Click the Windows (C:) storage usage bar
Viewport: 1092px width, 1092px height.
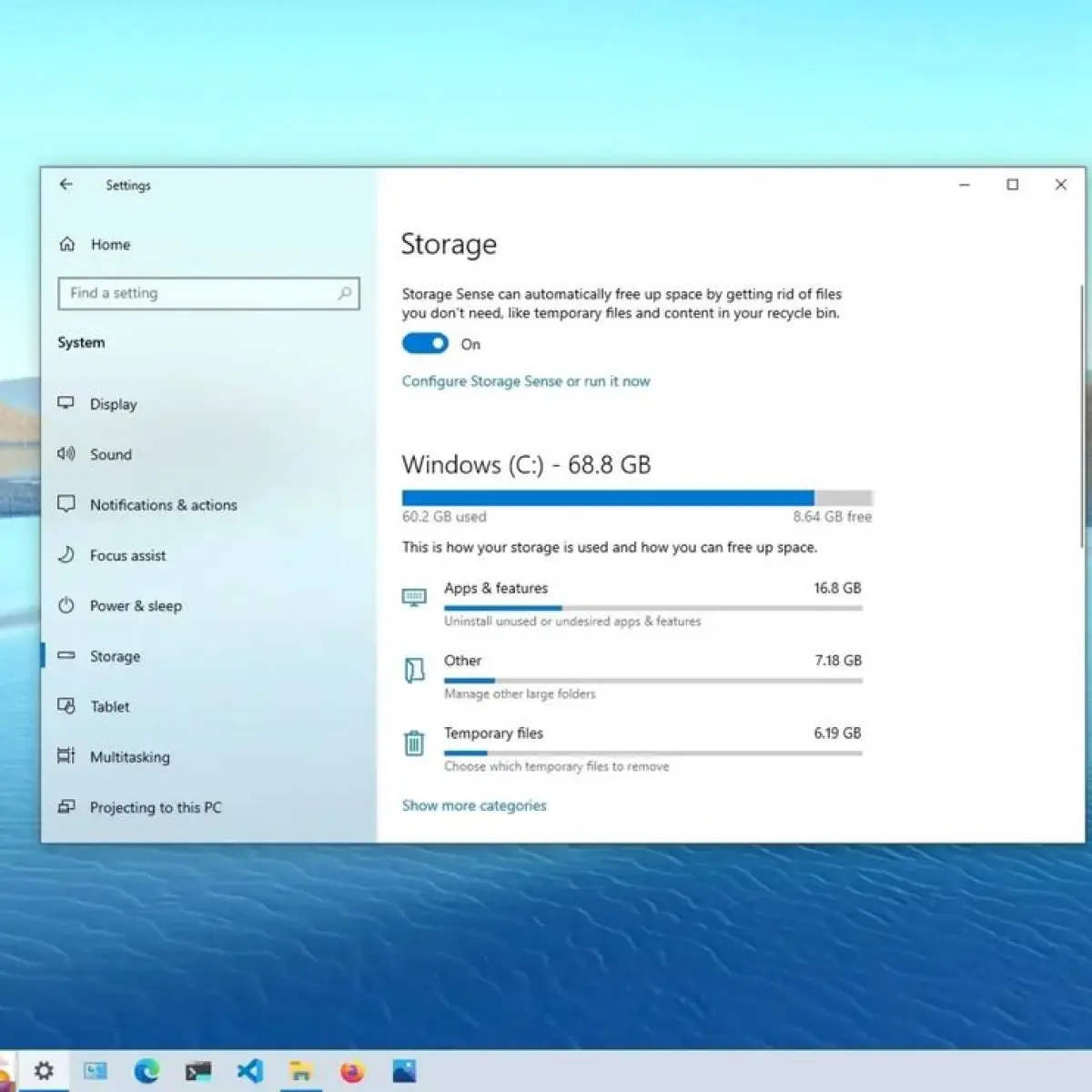637,498
